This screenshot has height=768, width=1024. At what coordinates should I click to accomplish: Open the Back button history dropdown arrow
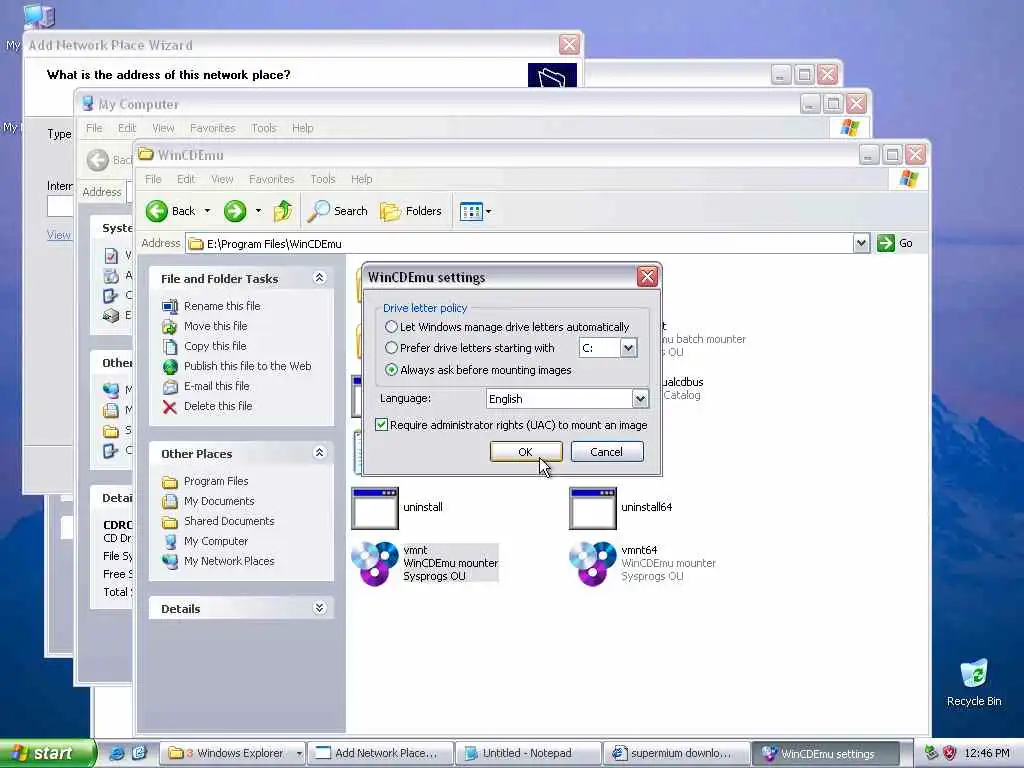point(207,211)
